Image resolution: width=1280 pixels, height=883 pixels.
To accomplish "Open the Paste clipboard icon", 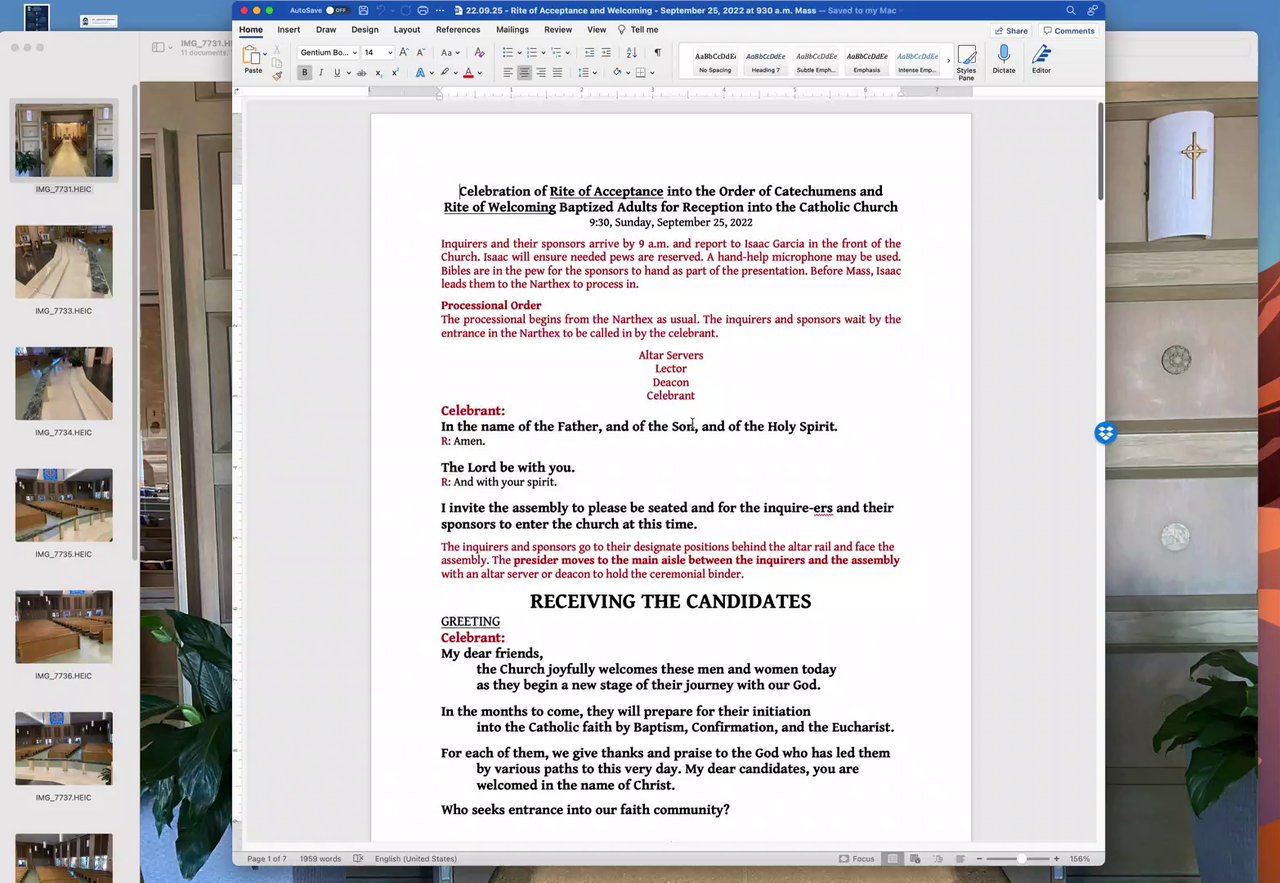I will 251,54.
